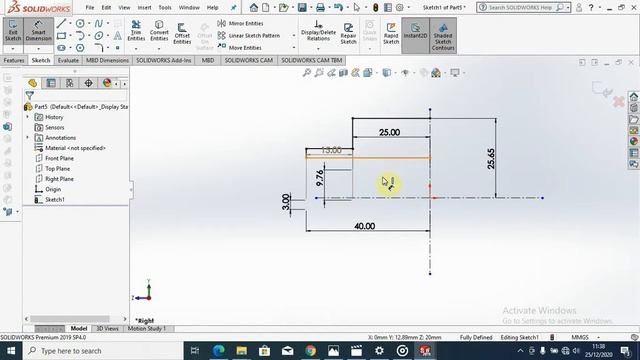Activate the Smart Dimension tool
This screenshot has height=360, width=640.
click(38, 31)
